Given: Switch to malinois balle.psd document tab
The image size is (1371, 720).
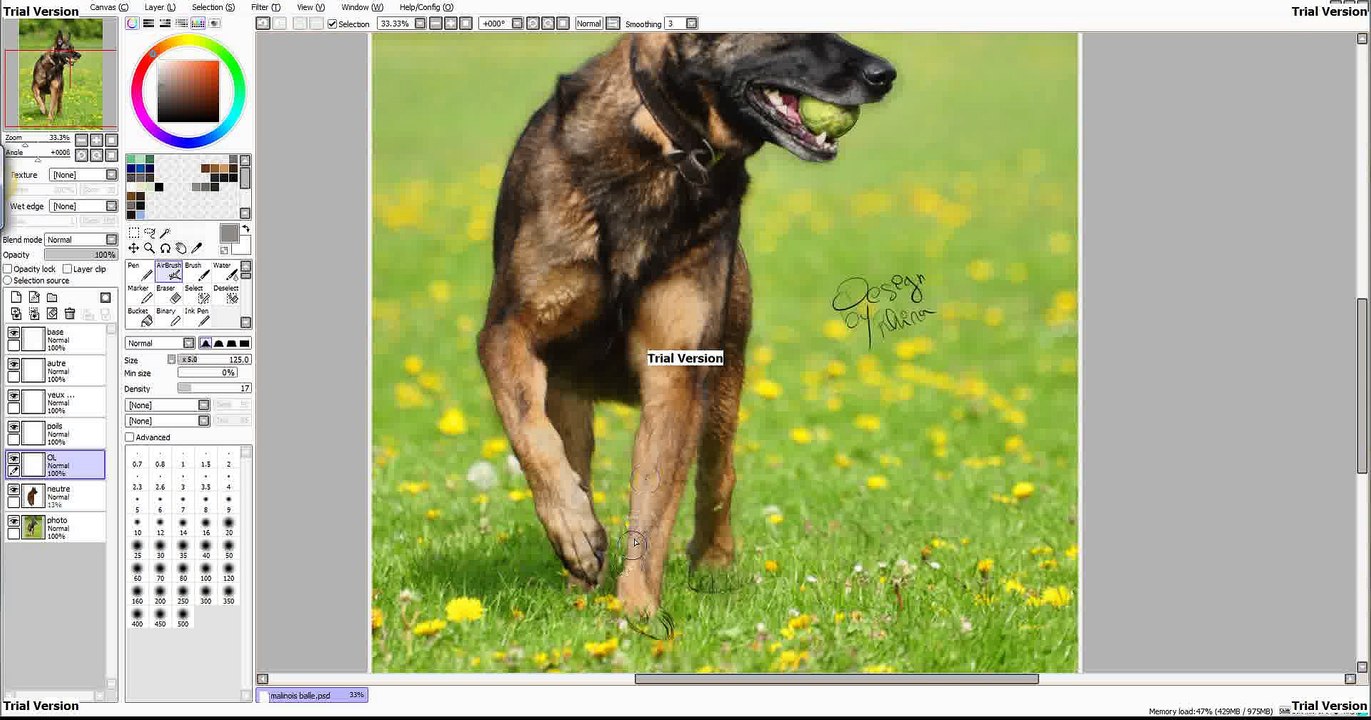Looking at the screenshot, I should (x=313, y=695).
